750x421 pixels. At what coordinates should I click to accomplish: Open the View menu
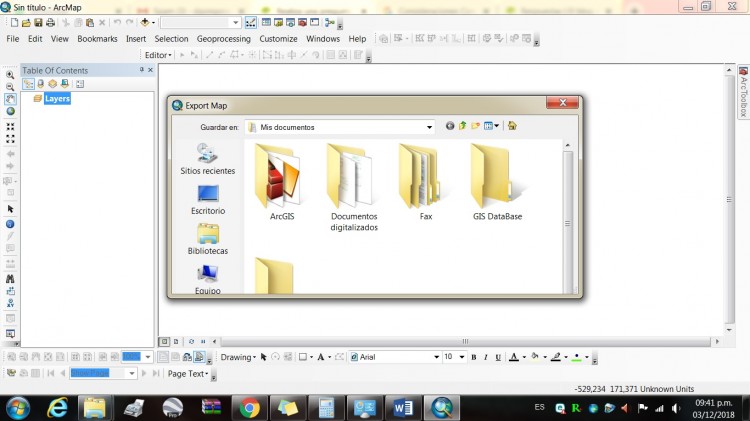(x=60, y=39)
